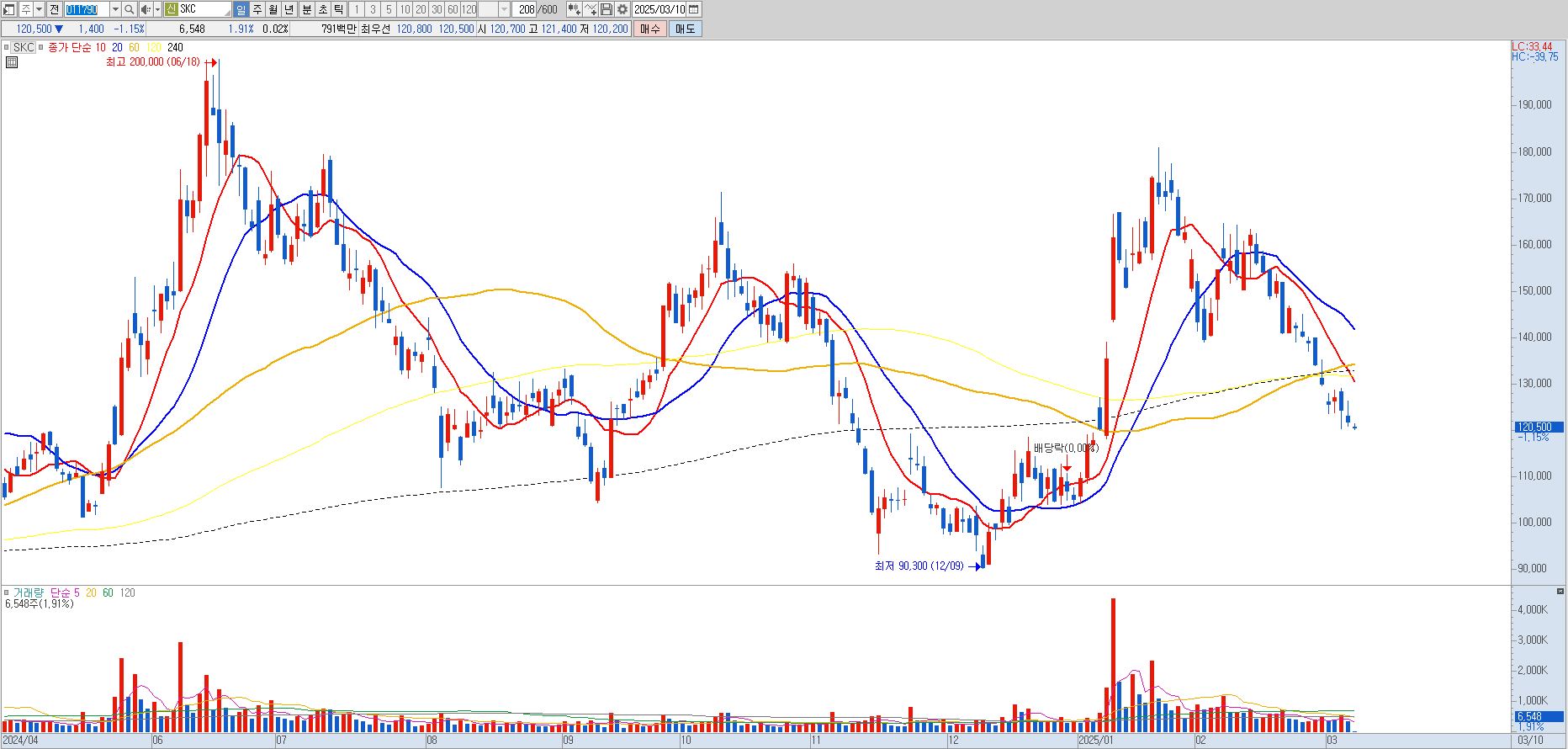Click the blue 20 moving average legend
Viewport: 1568px width, 749px height.
pyautogui.click(x=117, y=48)
